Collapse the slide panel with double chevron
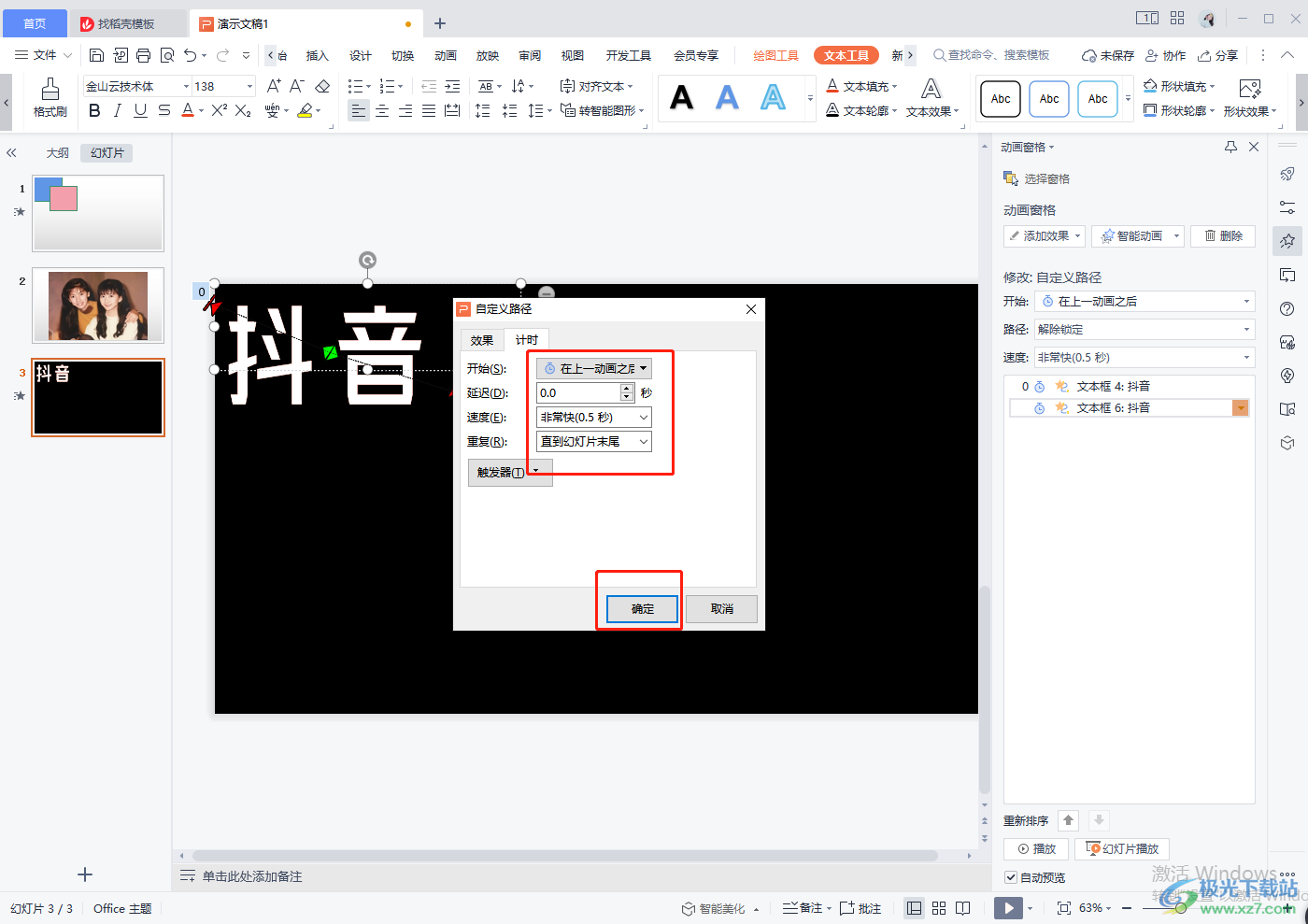Viewport: 1308px width, 924px height. (x=12, y=152)
